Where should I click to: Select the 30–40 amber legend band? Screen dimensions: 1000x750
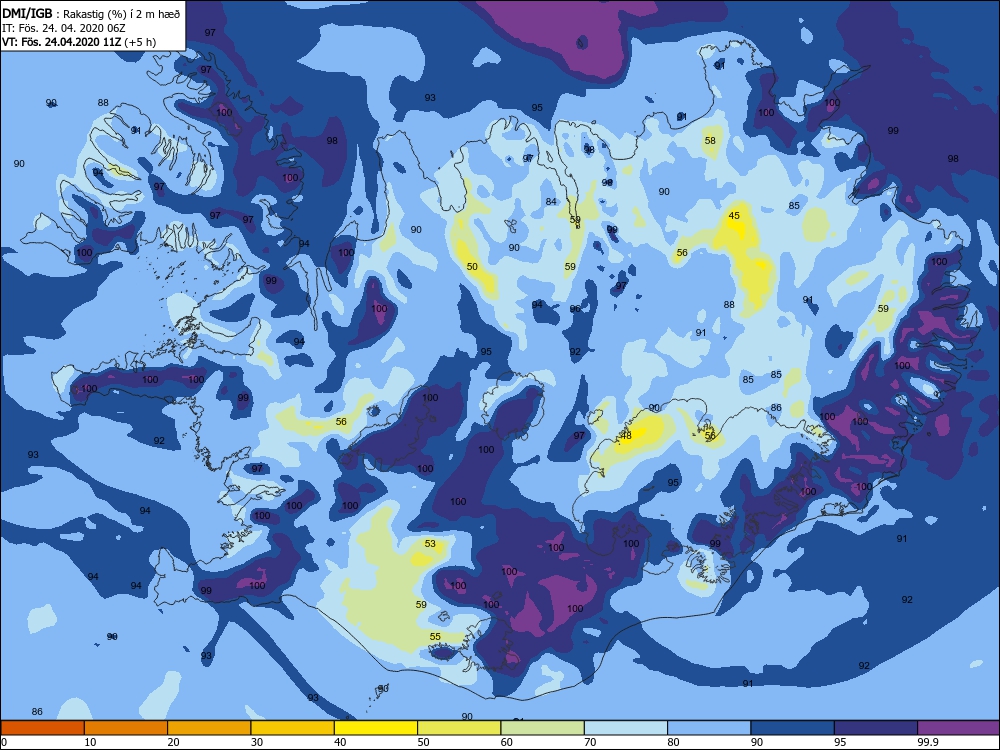click(293, 728)
